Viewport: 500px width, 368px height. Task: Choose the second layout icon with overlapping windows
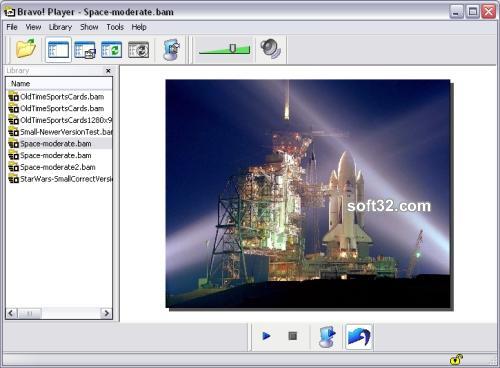tap(85, 50)
